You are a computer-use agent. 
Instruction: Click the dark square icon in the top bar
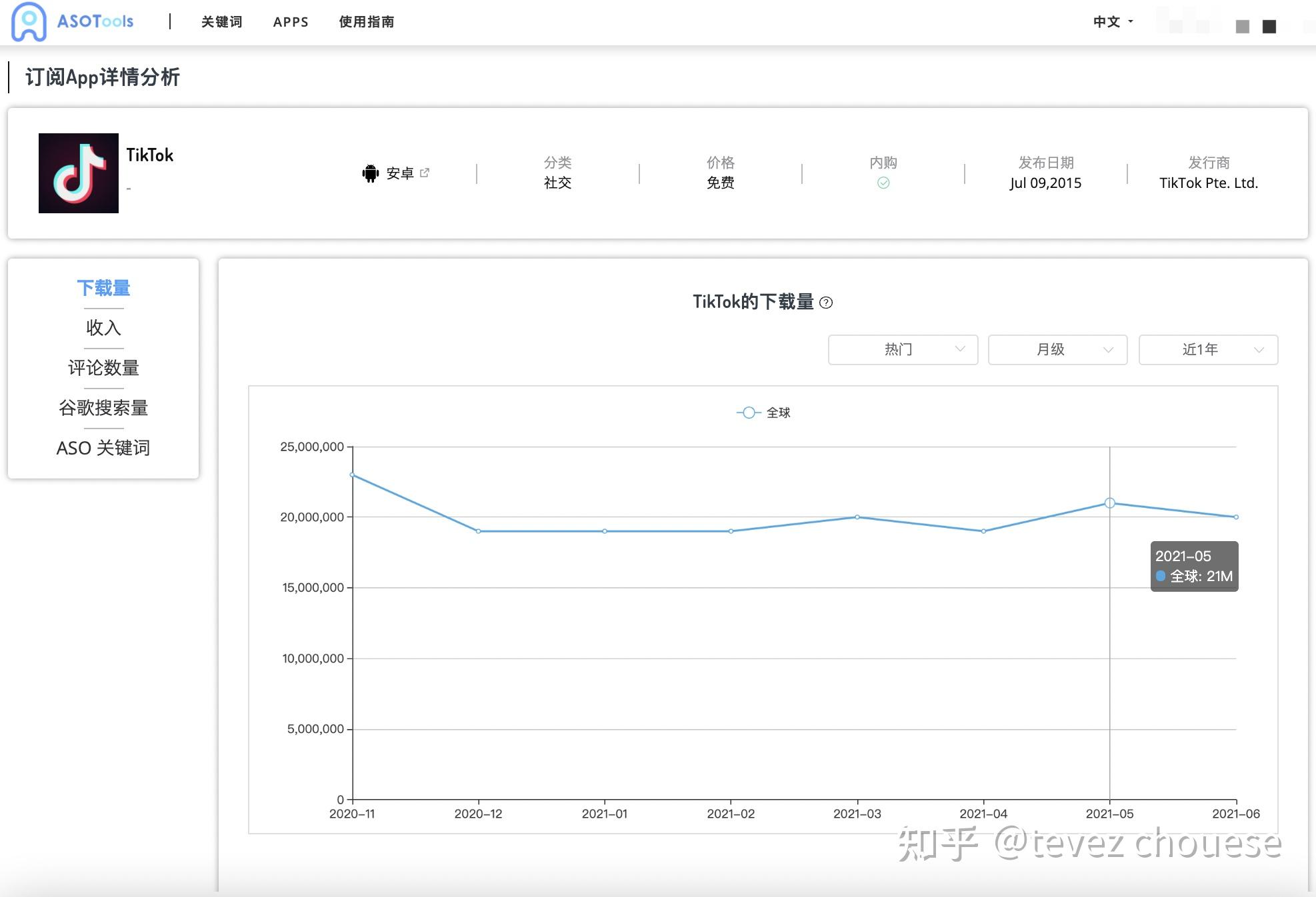pyautogui.click(x=1269, y=27)
